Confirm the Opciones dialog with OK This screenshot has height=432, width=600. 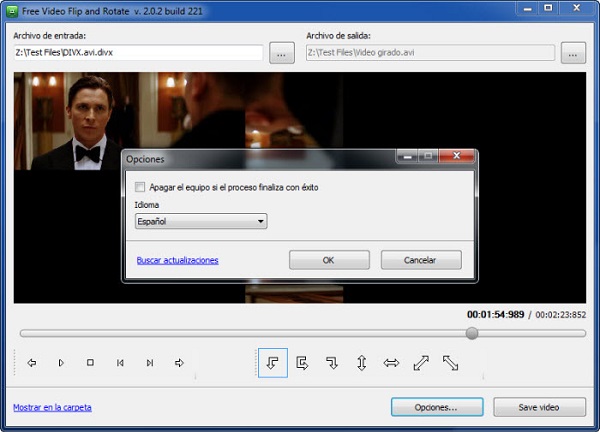coord(329,260)
